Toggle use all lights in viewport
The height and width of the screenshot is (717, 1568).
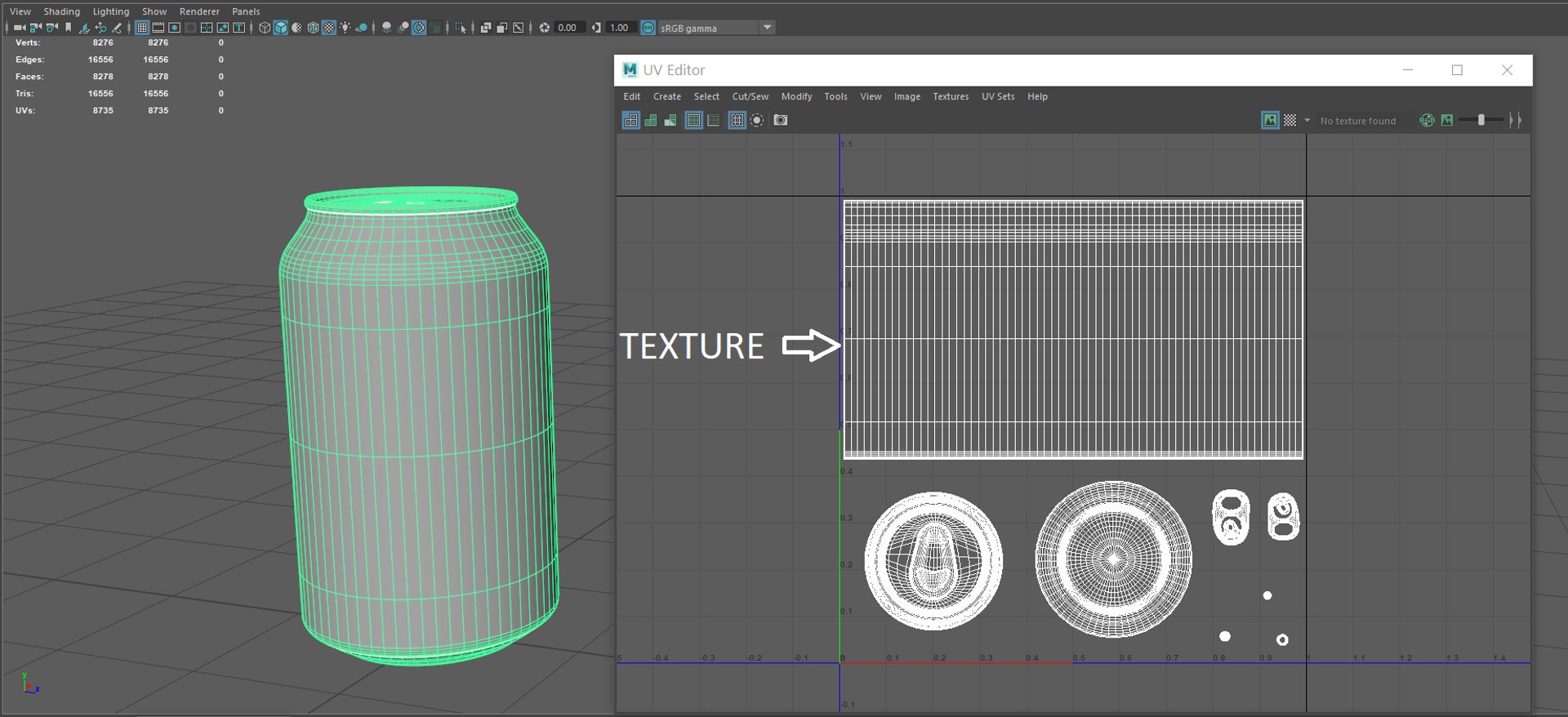(345, 28)
